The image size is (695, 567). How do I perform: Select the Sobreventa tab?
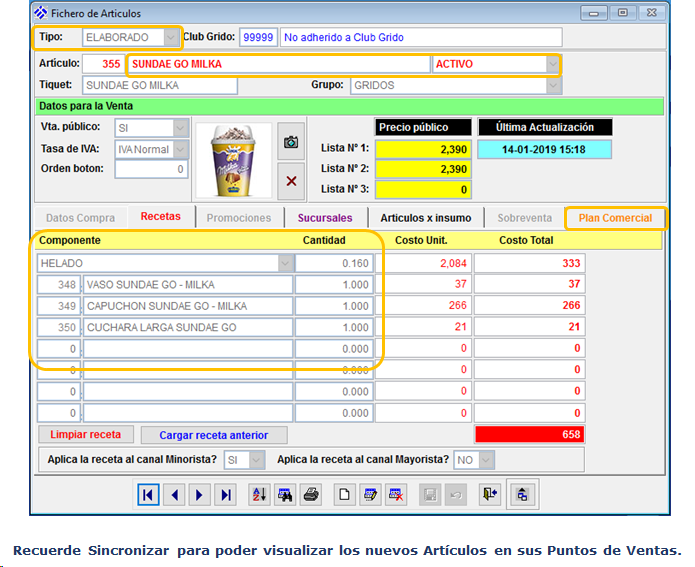point(524,218)
